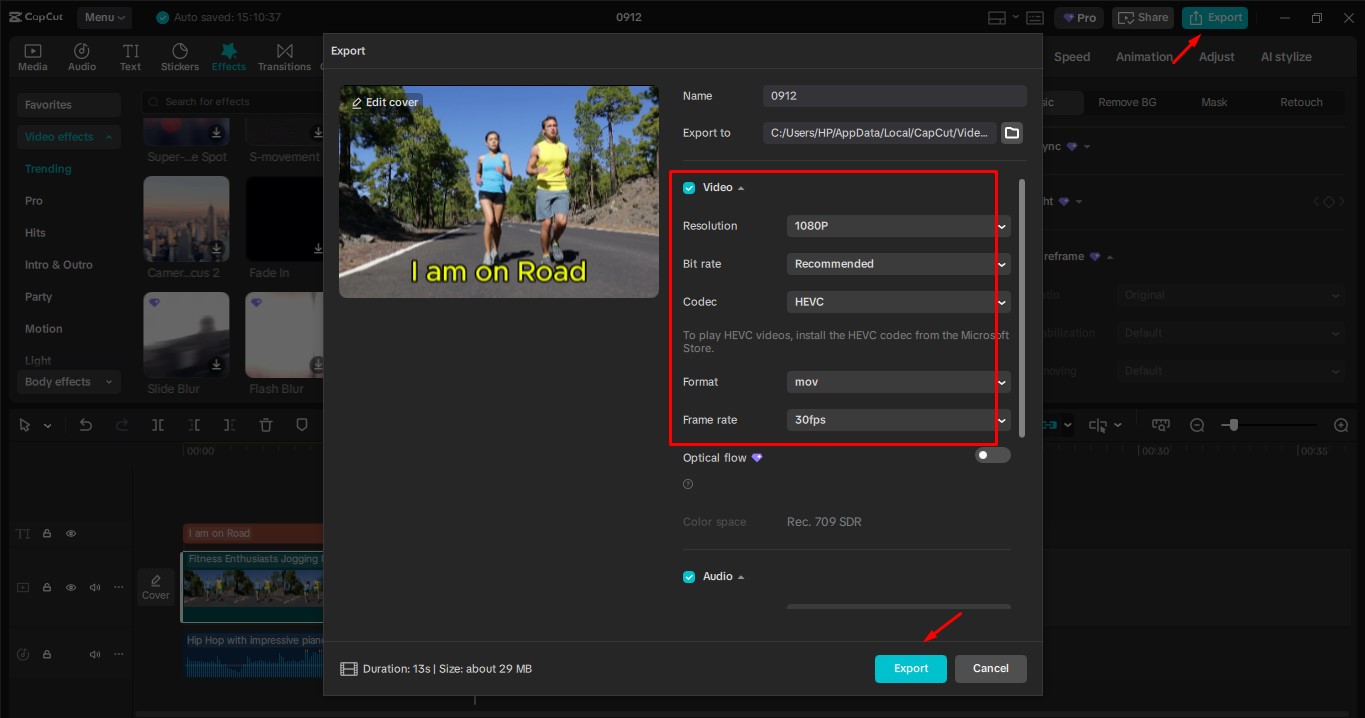The height and width of the screenshot is (718, 1365).
Task: Uncheck the Video export checkbox
Action: point(688,187)
